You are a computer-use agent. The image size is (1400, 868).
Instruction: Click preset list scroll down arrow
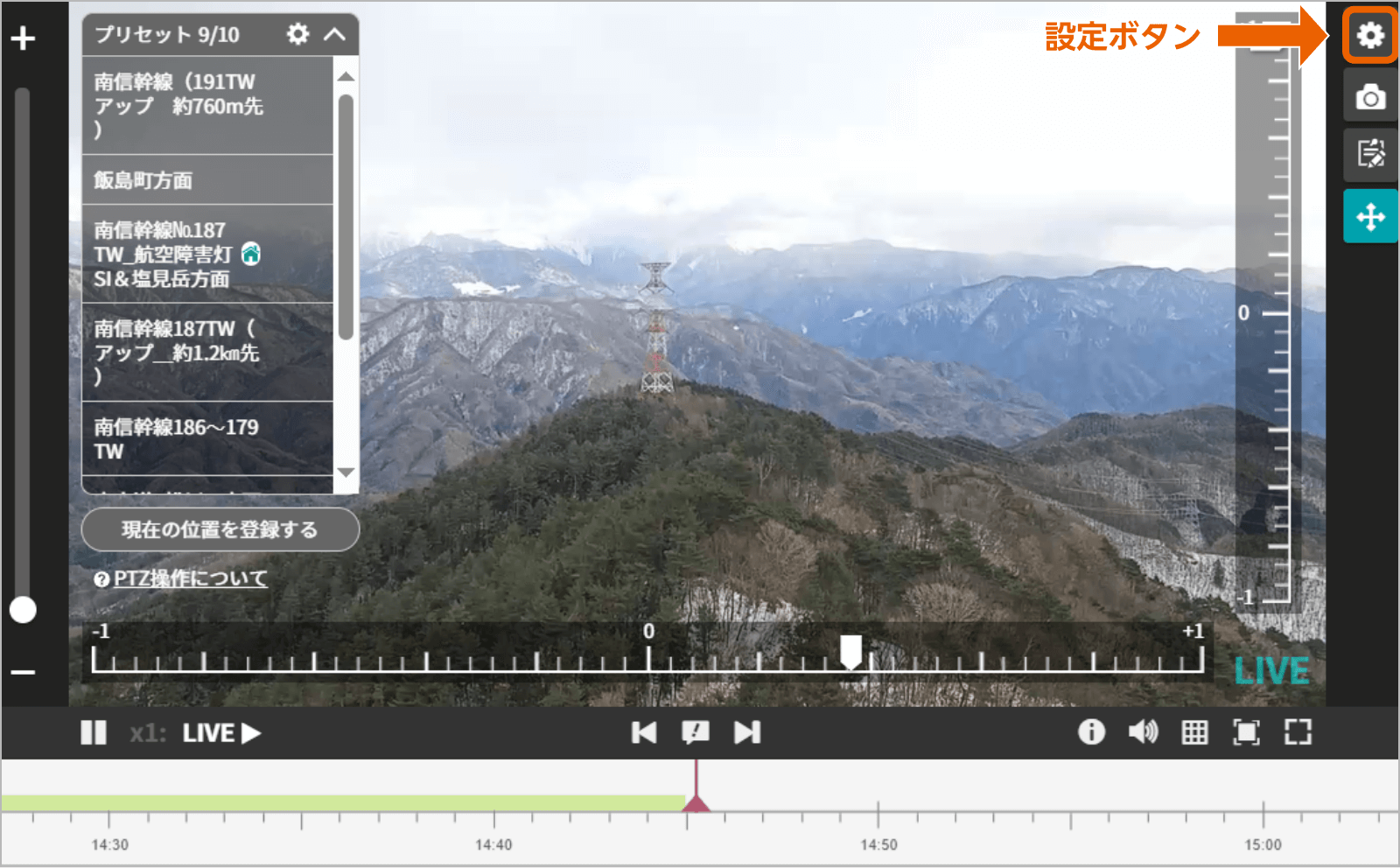click(346, 472)
